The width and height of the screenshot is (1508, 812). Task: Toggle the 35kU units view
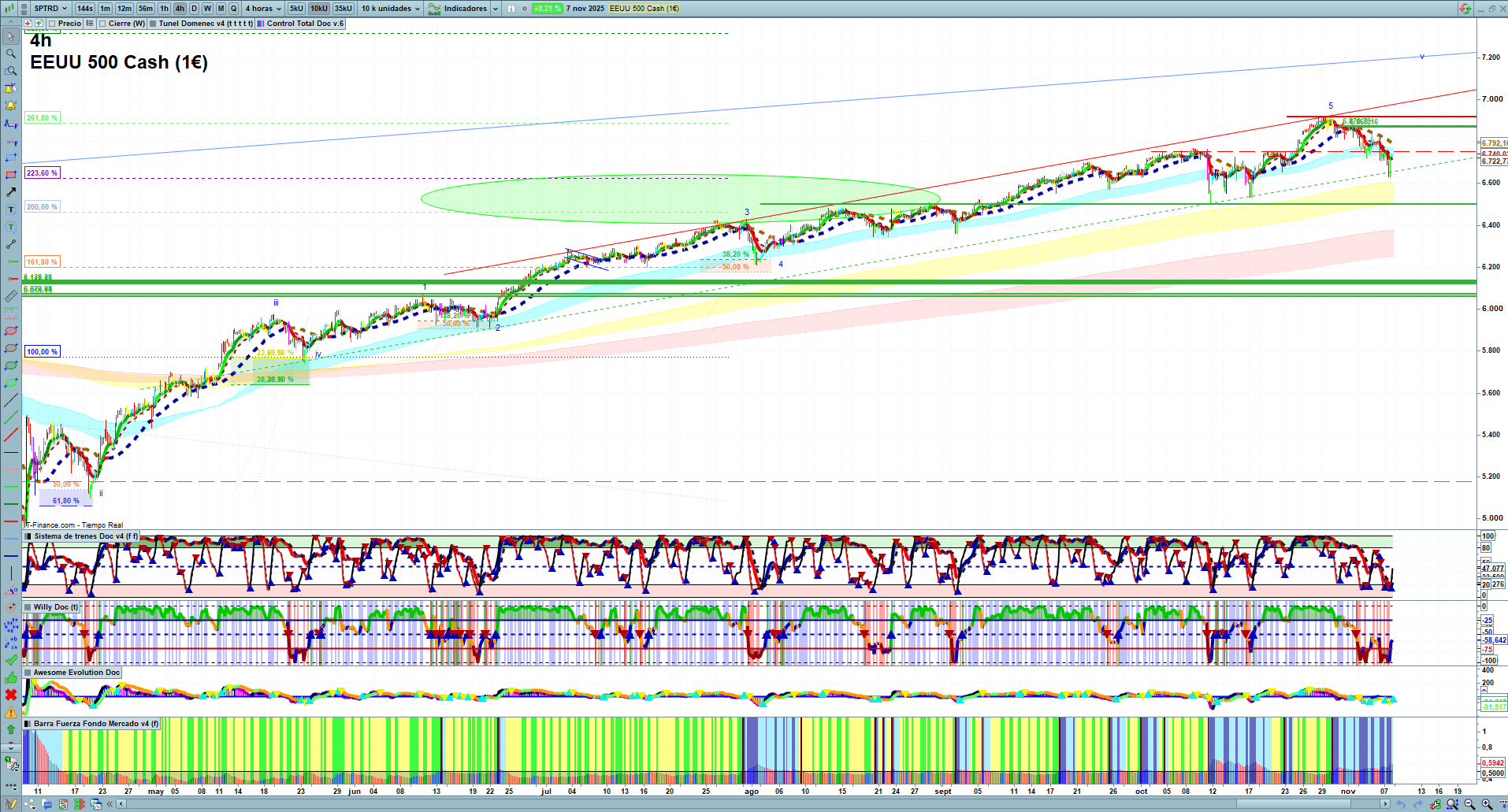344,9
